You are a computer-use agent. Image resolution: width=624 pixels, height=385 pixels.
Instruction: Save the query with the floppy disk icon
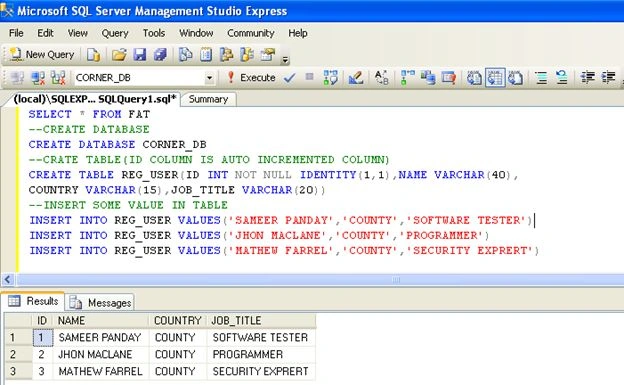(140, 55)
